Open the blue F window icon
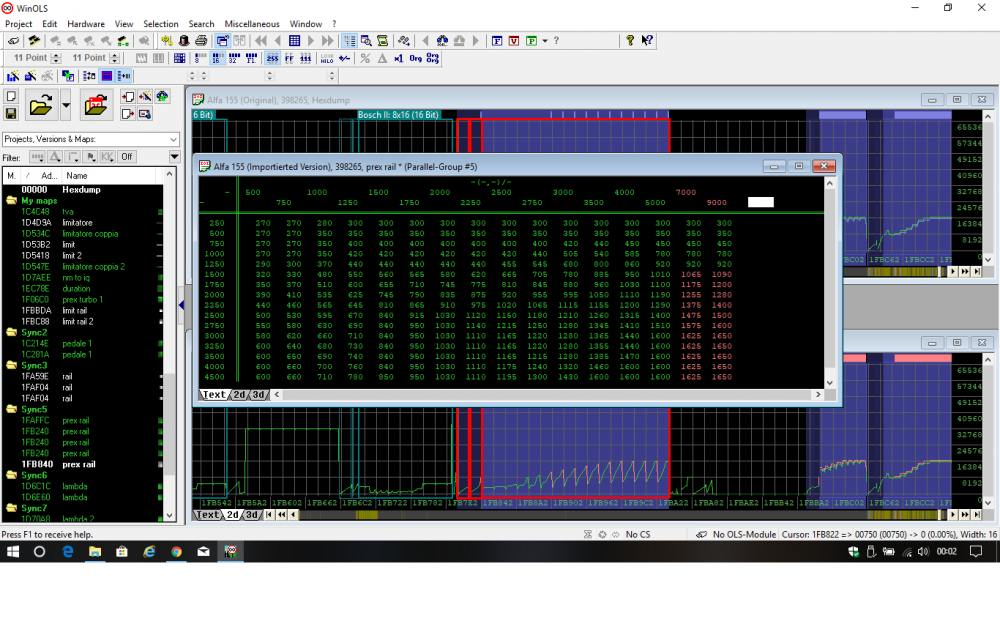This screenshot has height=624, width=1000. [x=497, y=41]
